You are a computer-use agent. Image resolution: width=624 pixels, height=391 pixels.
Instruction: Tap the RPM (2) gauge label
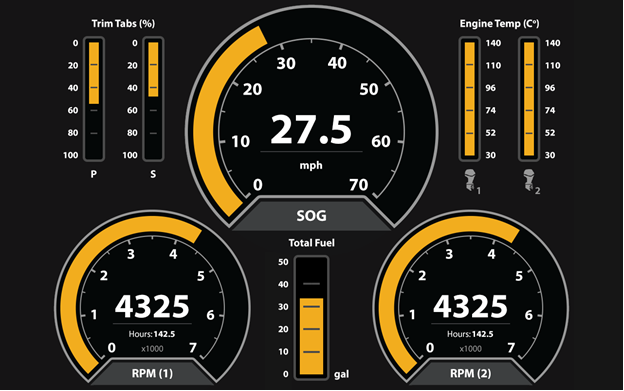(x=470, y=373)
